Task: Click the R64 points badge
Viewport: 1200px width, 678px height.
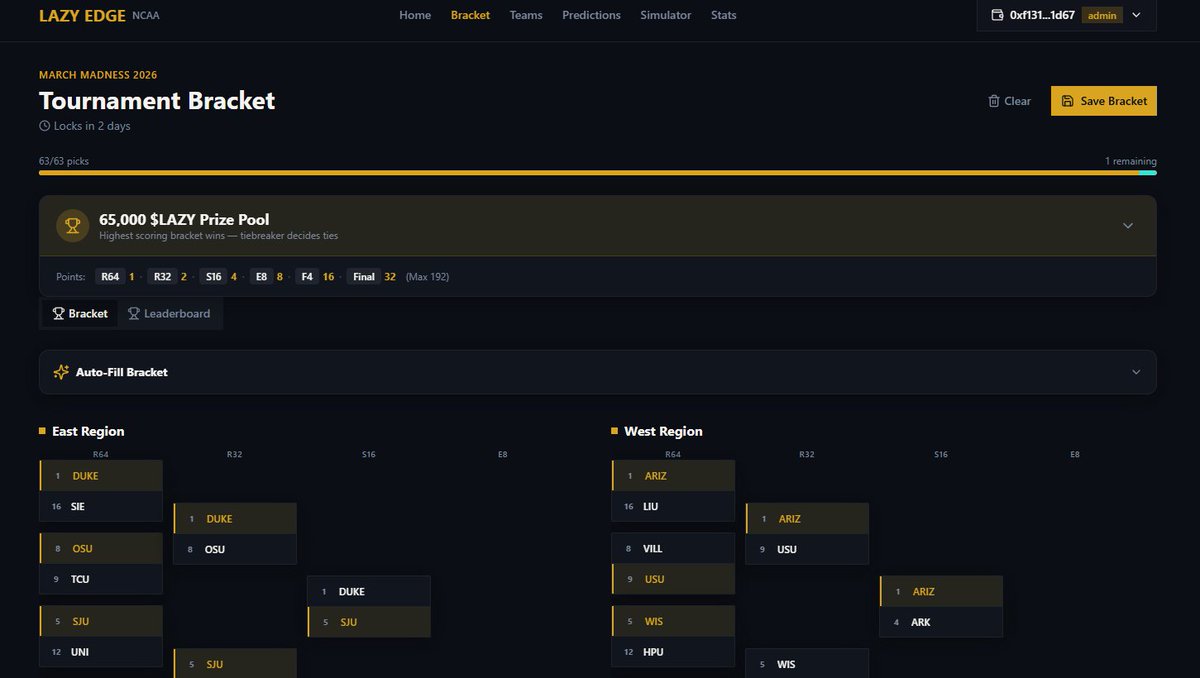Action: click(x=110, y=277)
